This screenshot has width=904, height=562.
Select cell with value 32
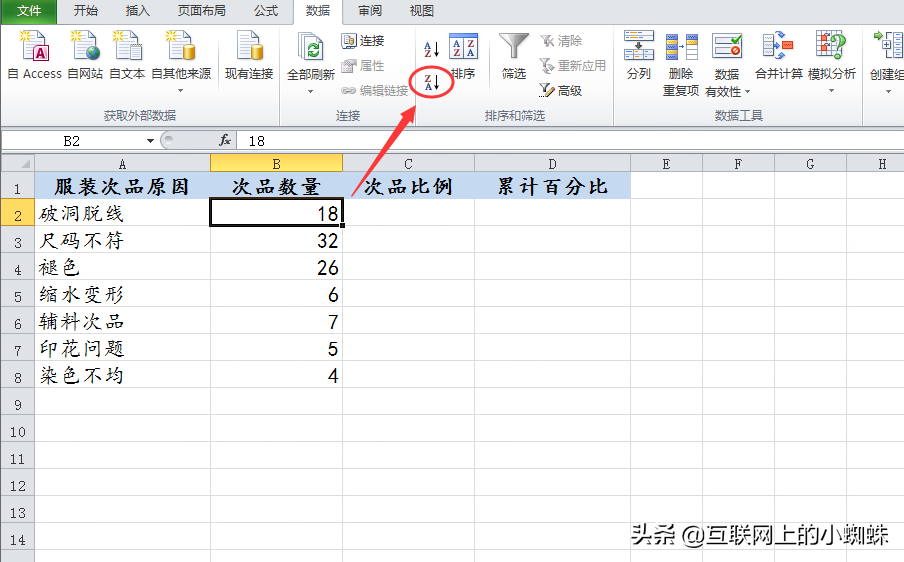(276, 240)
